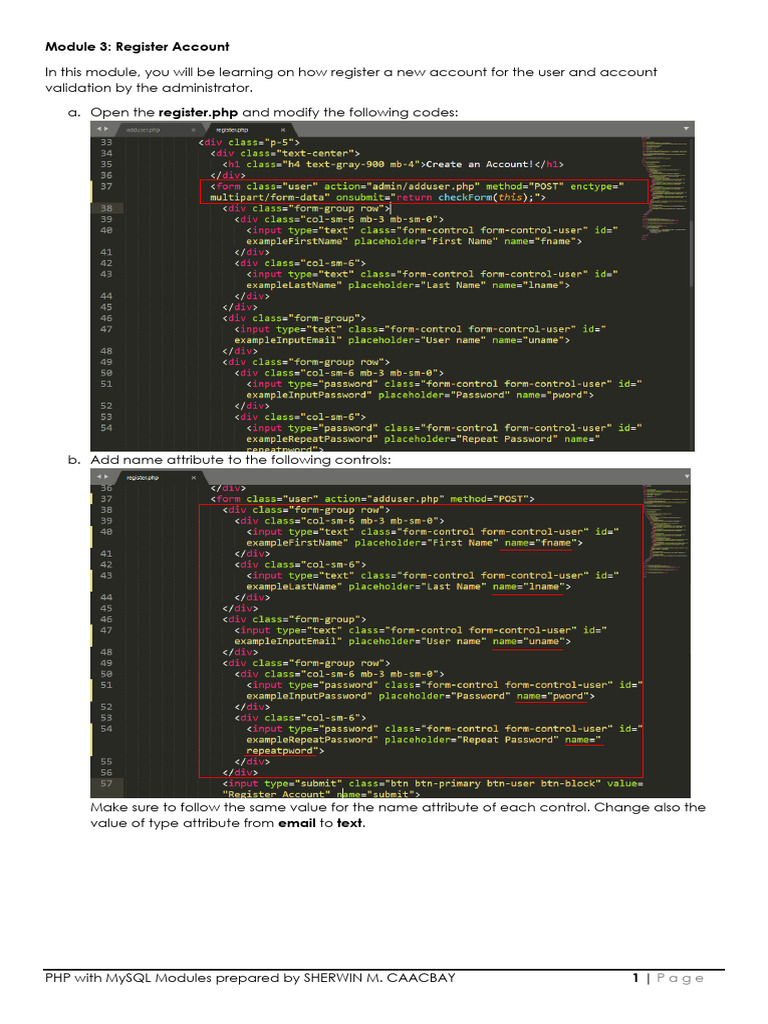Close register.php tab in step a editor
The image size is (768, 1024).
[x=283, y=130]
